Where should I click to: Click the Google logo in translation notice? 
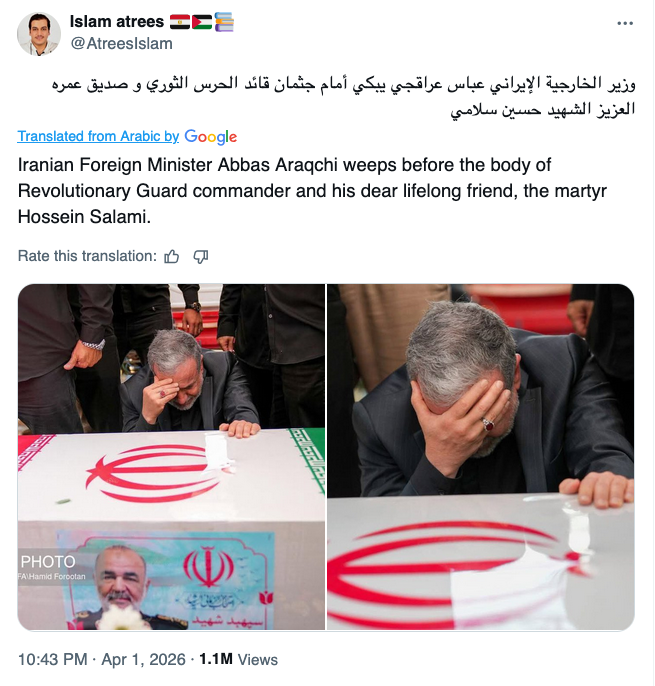click(x=210, y=136)
